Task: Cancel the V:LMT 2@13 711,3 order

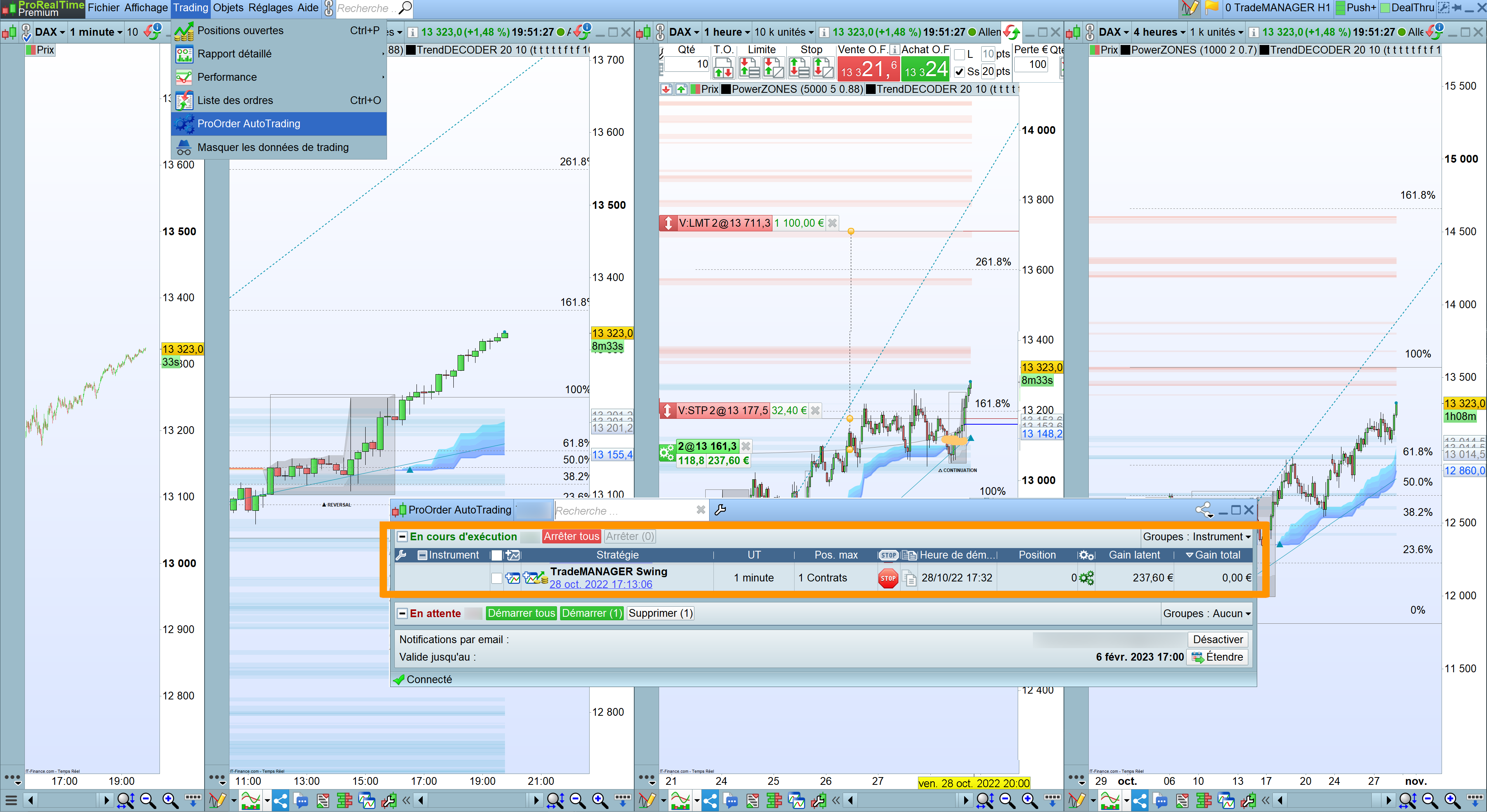Action: 832,223
